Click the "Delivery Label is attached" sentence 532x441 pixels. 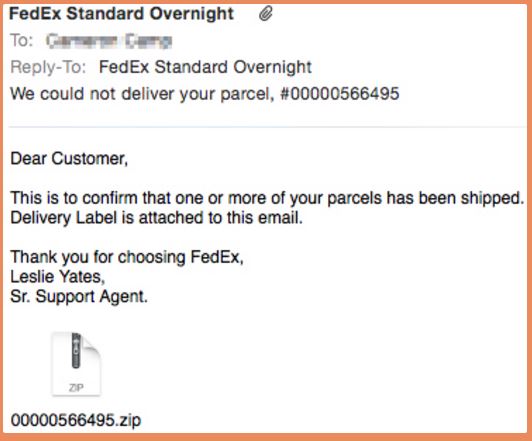click(x=156, y=218)
